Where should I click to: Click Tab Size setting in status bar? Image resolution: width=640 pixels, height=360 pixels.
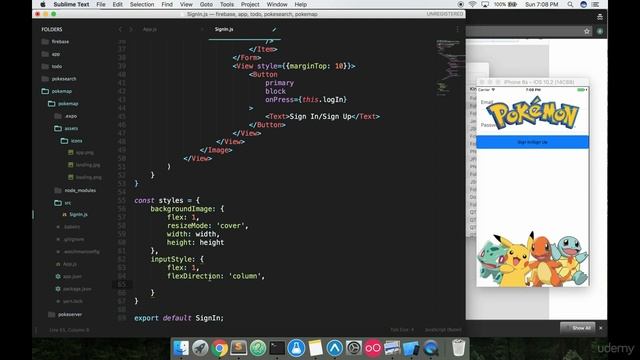coord(402,330)
